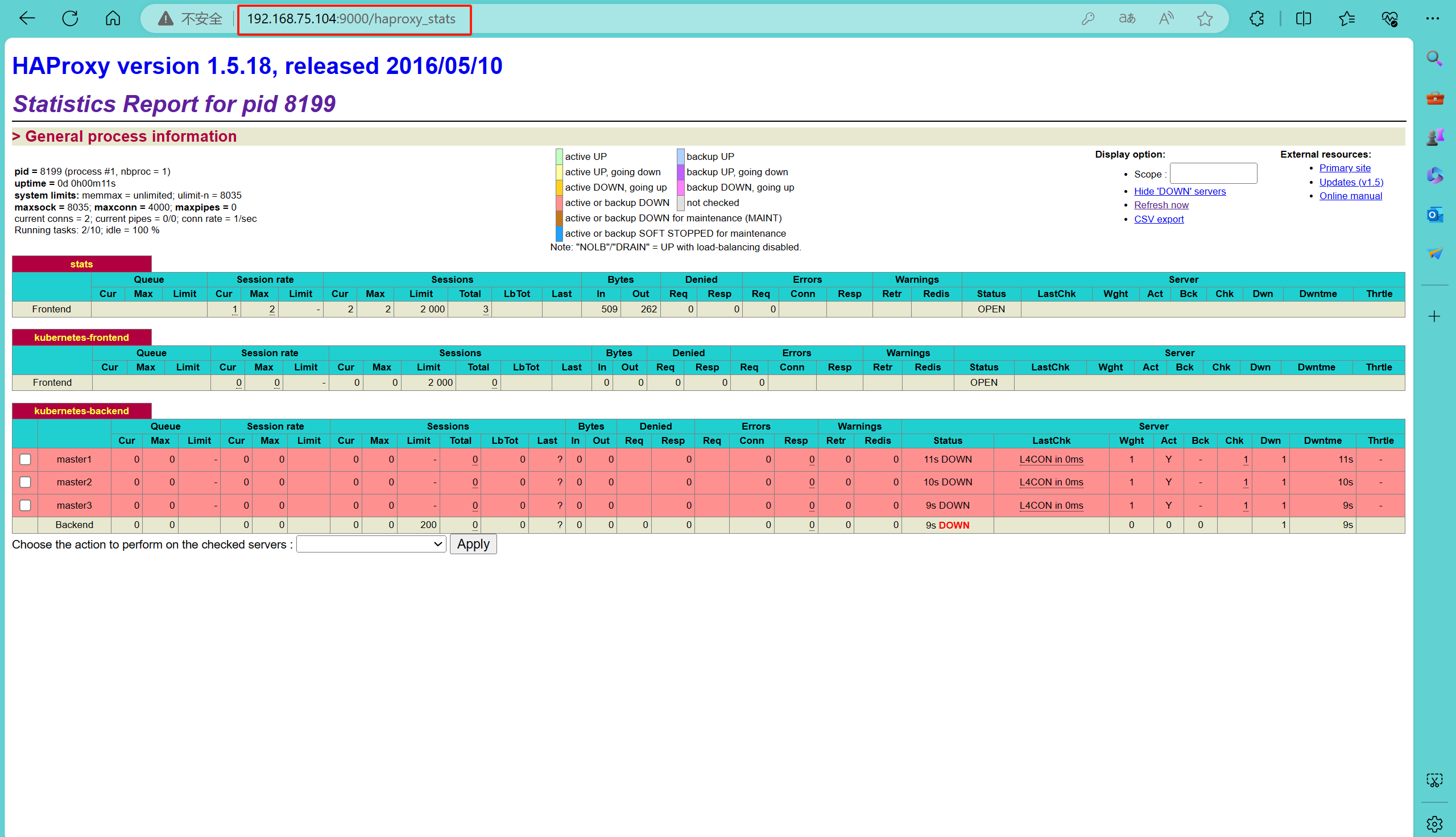Click the Backend sessions limit value 200
Screen dimensions: 1456x837
click(428, 525)
